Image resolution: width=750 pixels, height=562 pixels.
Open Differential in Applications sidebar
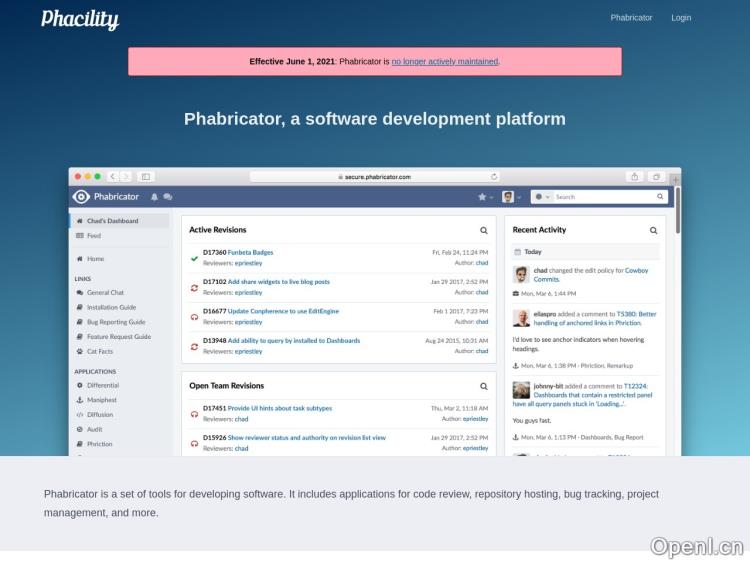tap(102, 385)
